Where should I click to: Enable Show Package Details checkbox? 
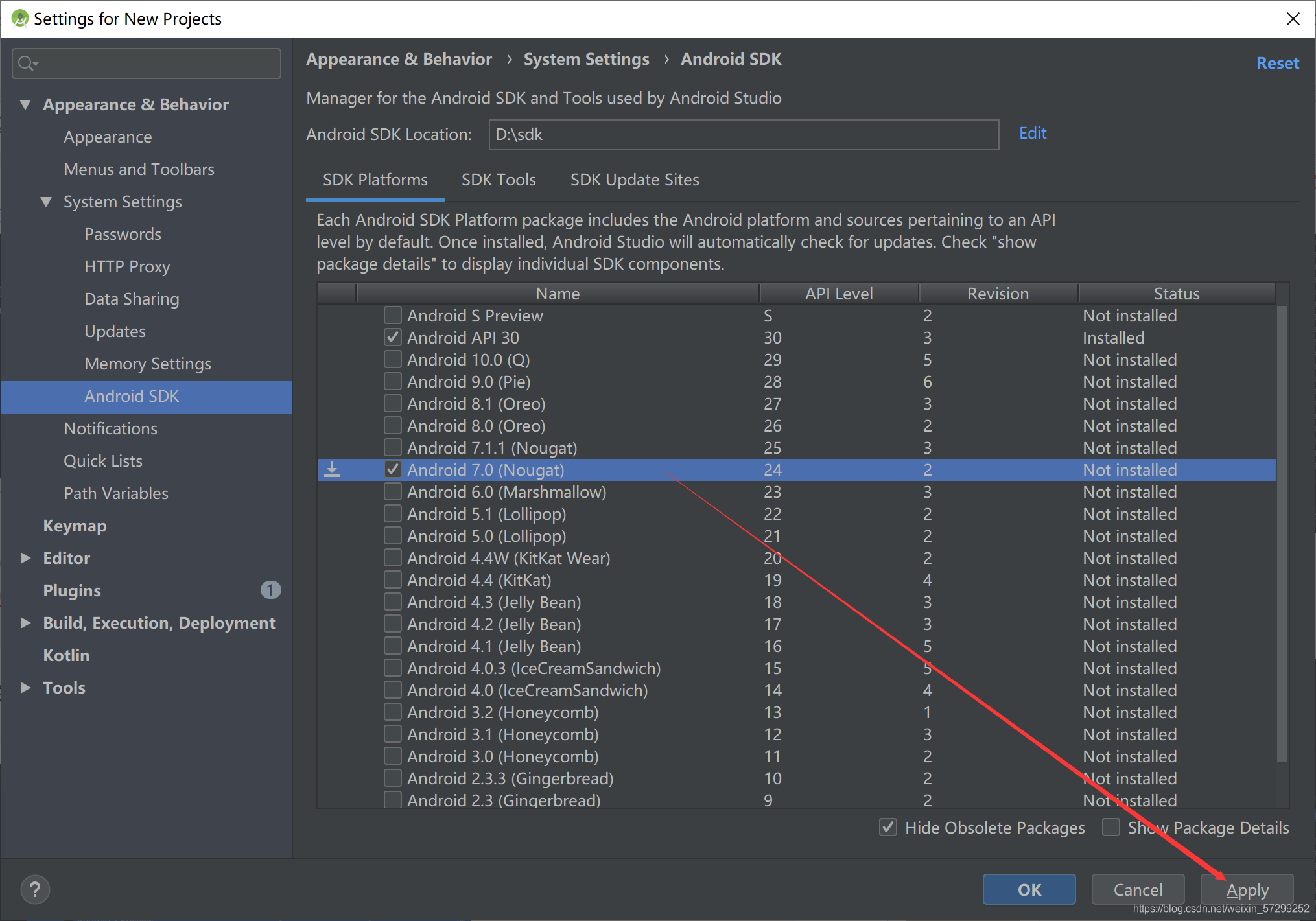[x=1111, y=827]
